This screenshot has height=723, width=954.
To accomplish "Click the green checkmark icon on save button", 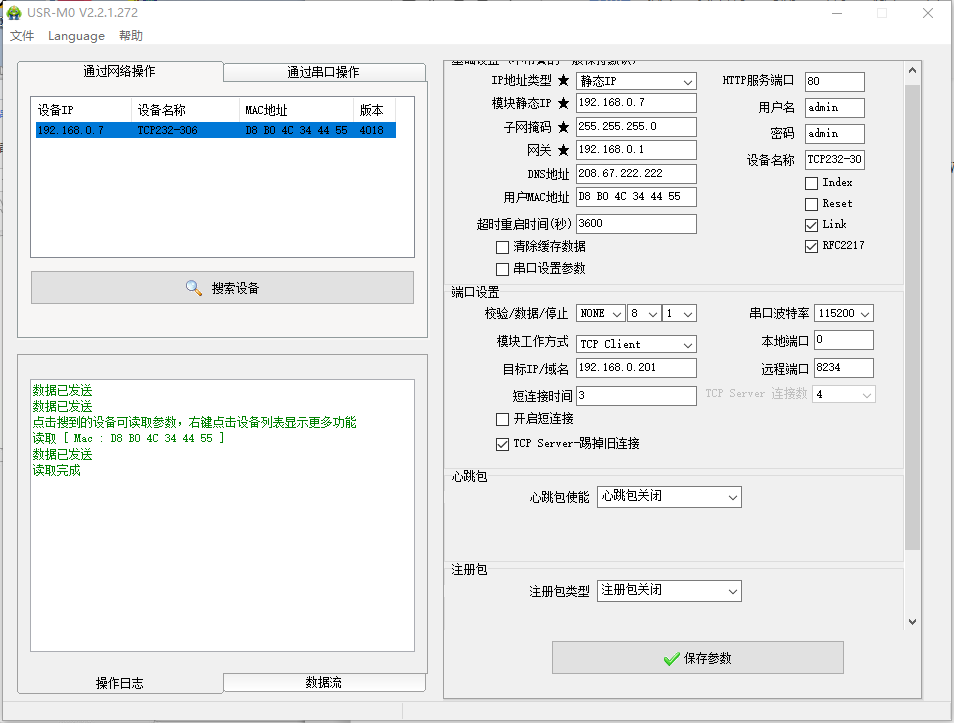I will pos(671,658).
